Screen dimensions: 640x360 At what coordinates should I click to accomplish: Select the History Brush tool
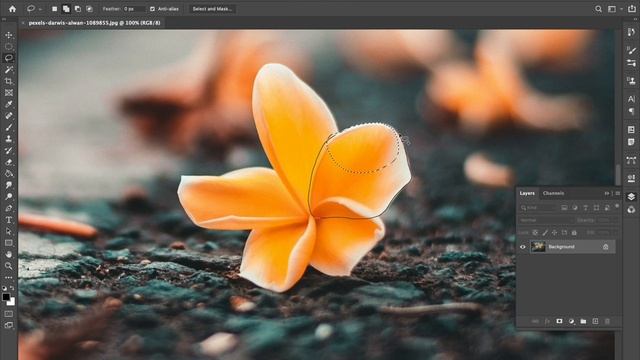(9, 151)
